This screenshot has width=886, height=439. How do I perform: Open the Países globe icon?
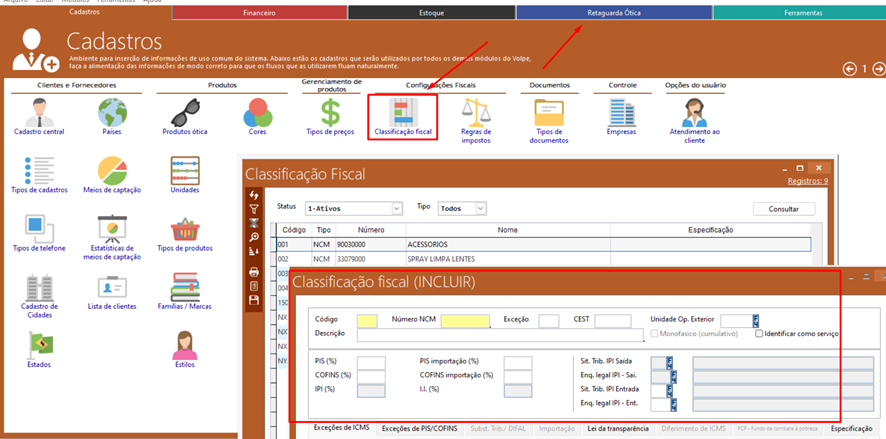[113, 112]
